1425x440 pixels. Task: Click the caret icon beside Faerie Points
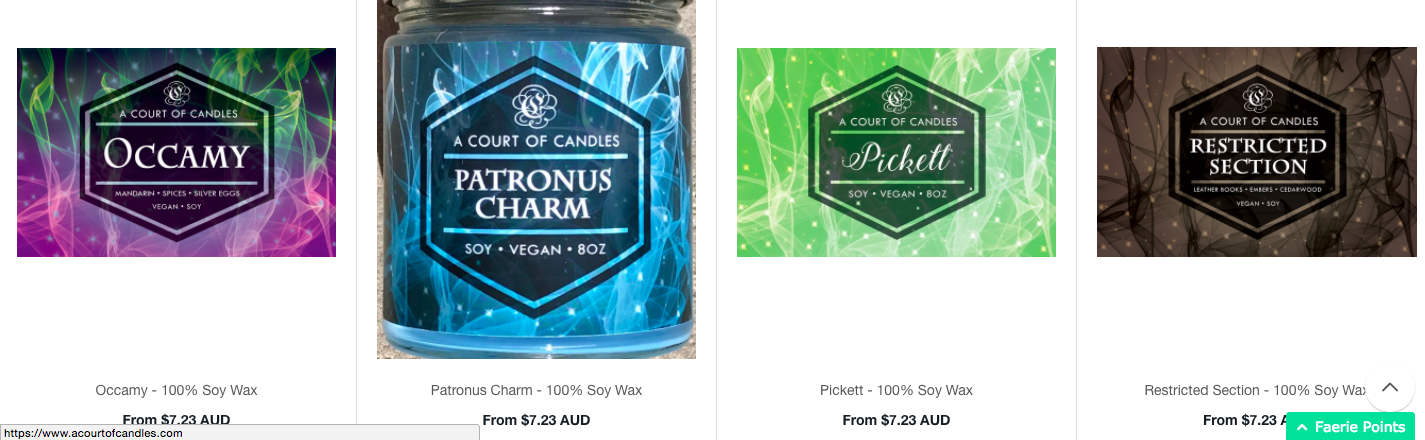point(1303,427)
